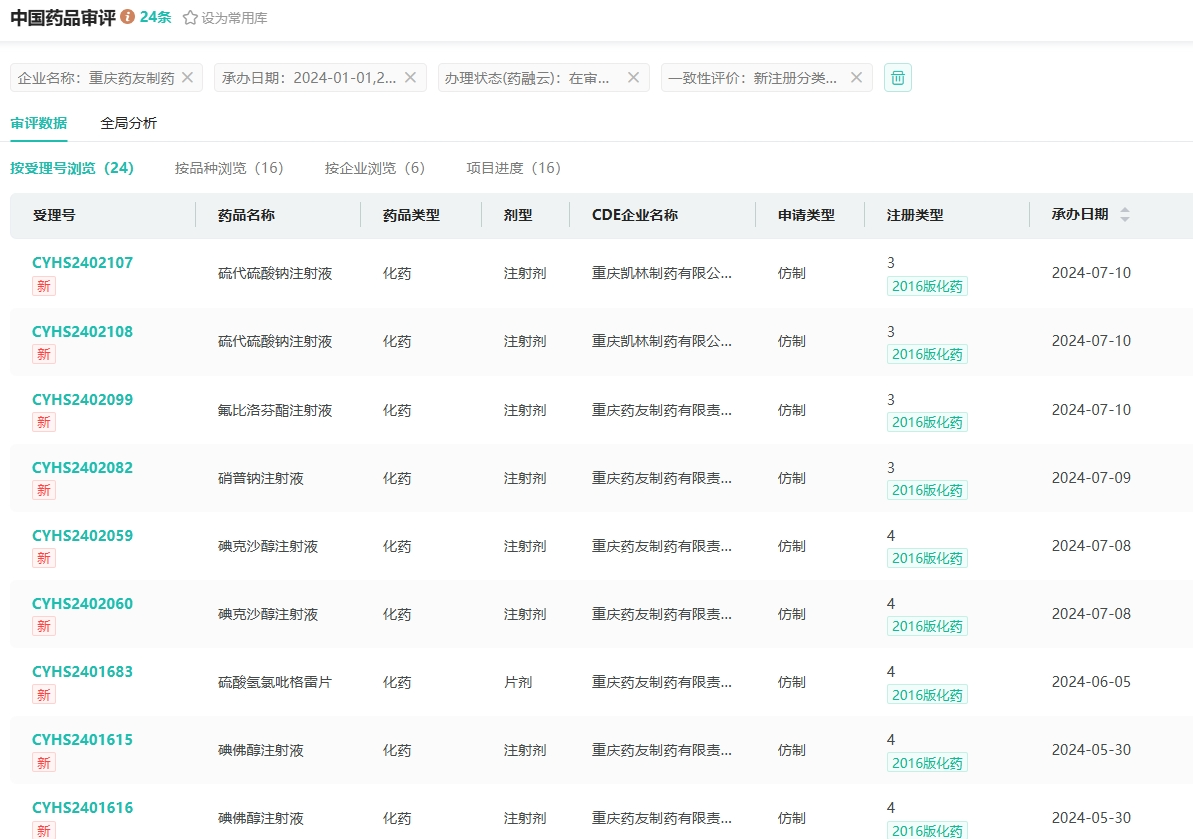Image resolution: width=1193 pixels, height=839 pixels.
Task: Click the info icon beside 中国药品审评
Action: (127, 17)
